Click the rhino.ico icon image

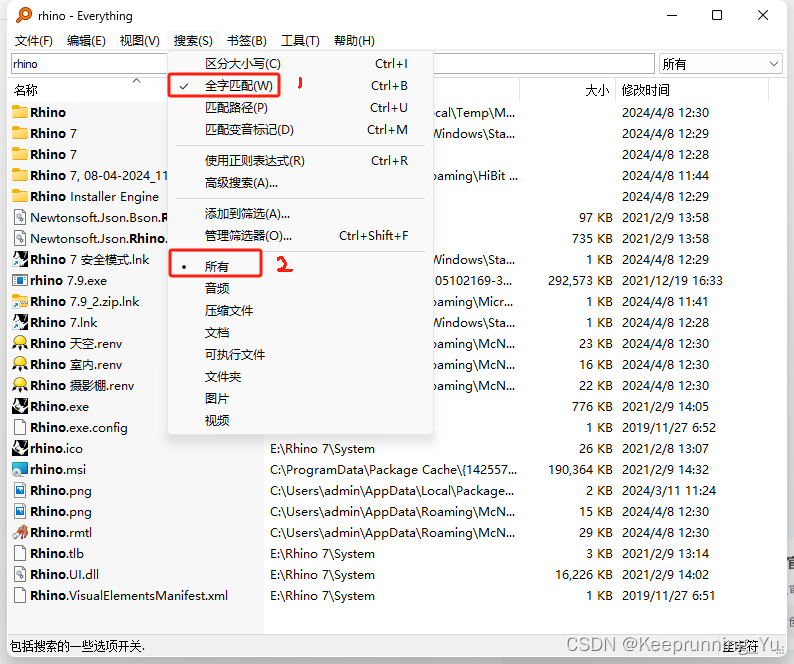coord(20,448)
